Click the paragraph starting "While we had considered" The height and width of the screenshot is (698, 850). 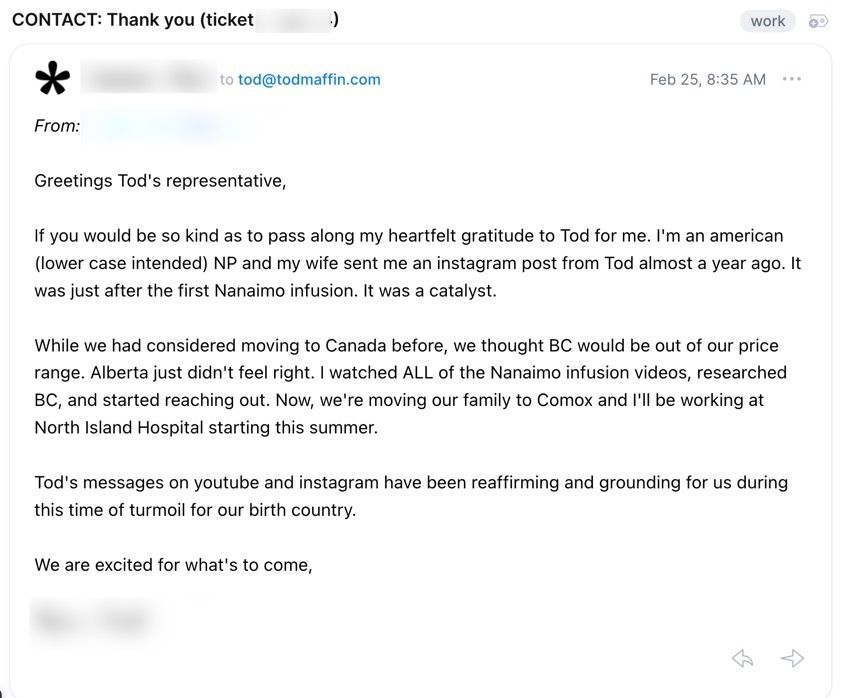(x=410, y=386)
